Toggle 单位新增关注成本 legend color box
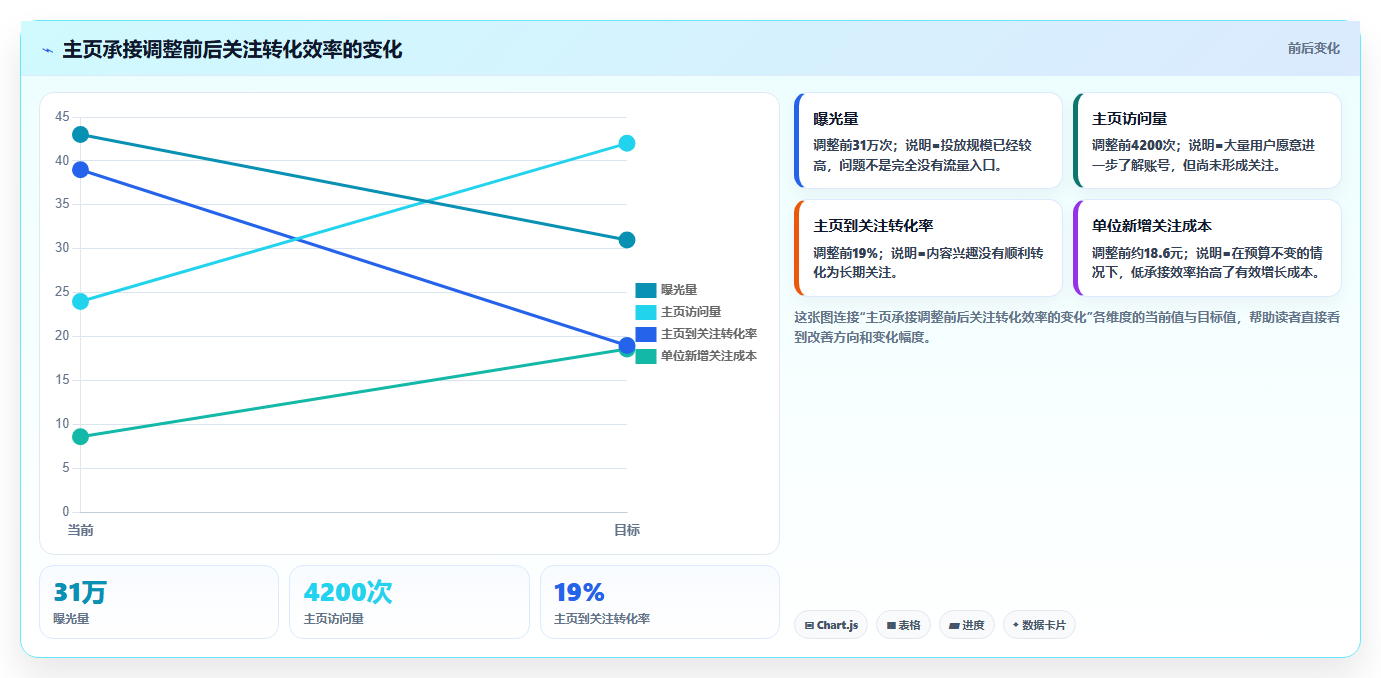Image resolution: width=1381 pixels, height=678 pixels. click(x=646, y=356)
